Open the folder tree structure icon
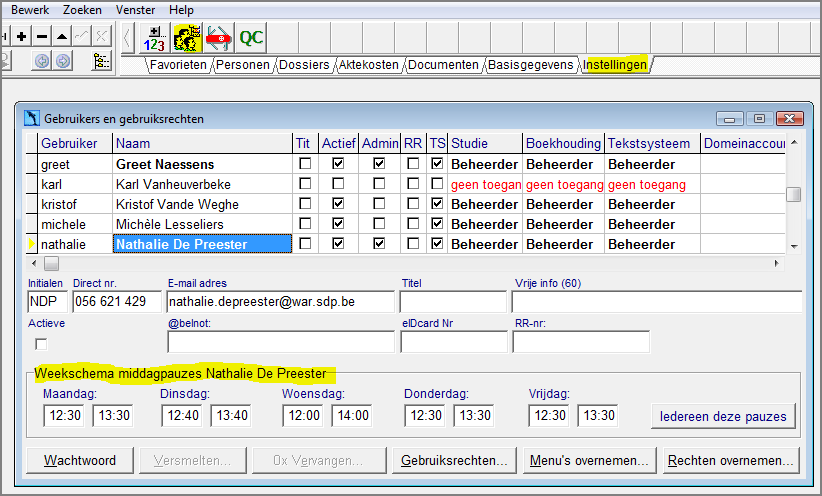The height and width of the screenshot is (496, 822). coord(101,61)
